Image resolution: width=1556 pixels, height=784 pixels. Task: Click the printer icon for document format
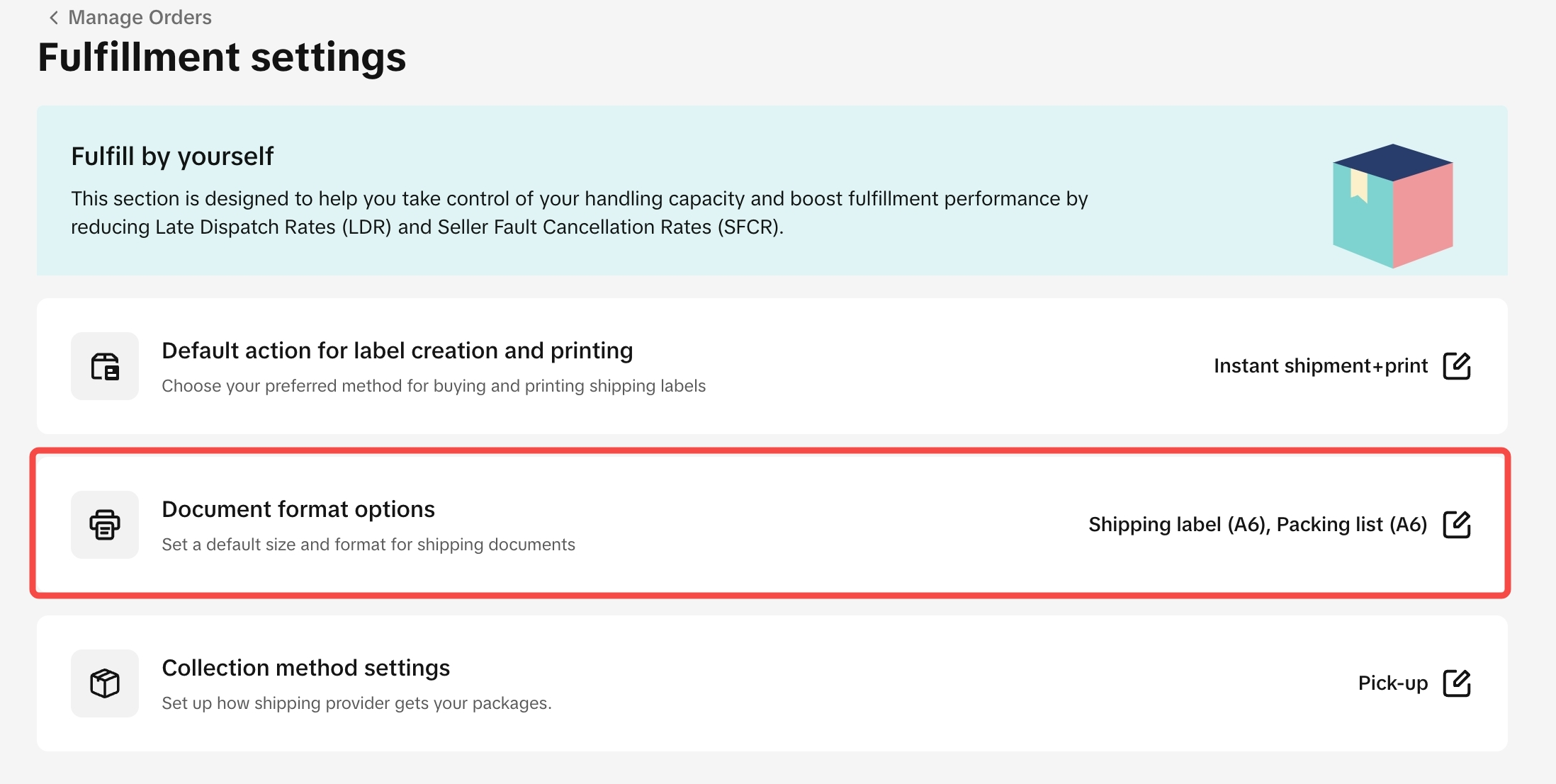[x=105, y=525]
